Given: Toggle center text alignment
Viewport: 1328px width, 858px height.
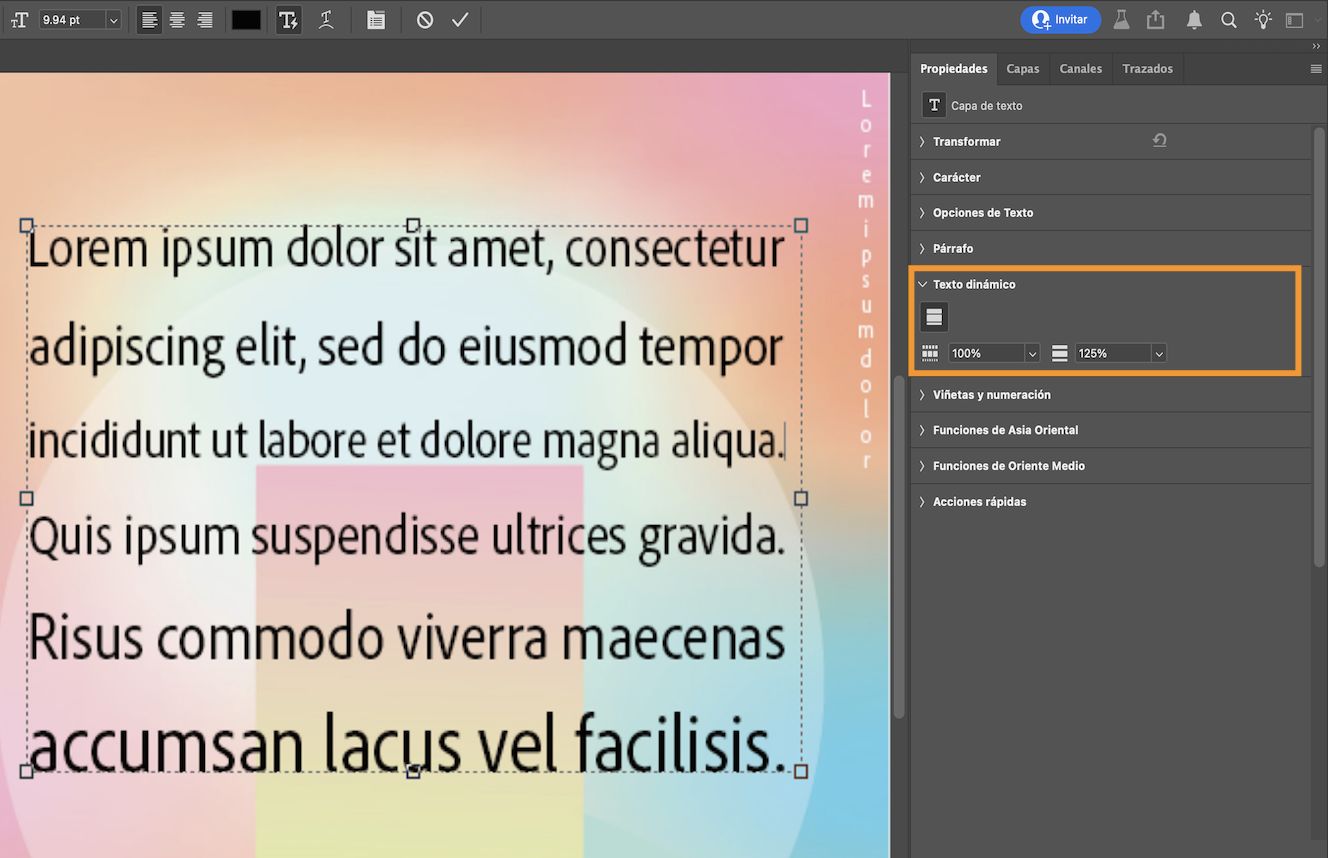Looking at the screenshot, I should pos(176,19).
